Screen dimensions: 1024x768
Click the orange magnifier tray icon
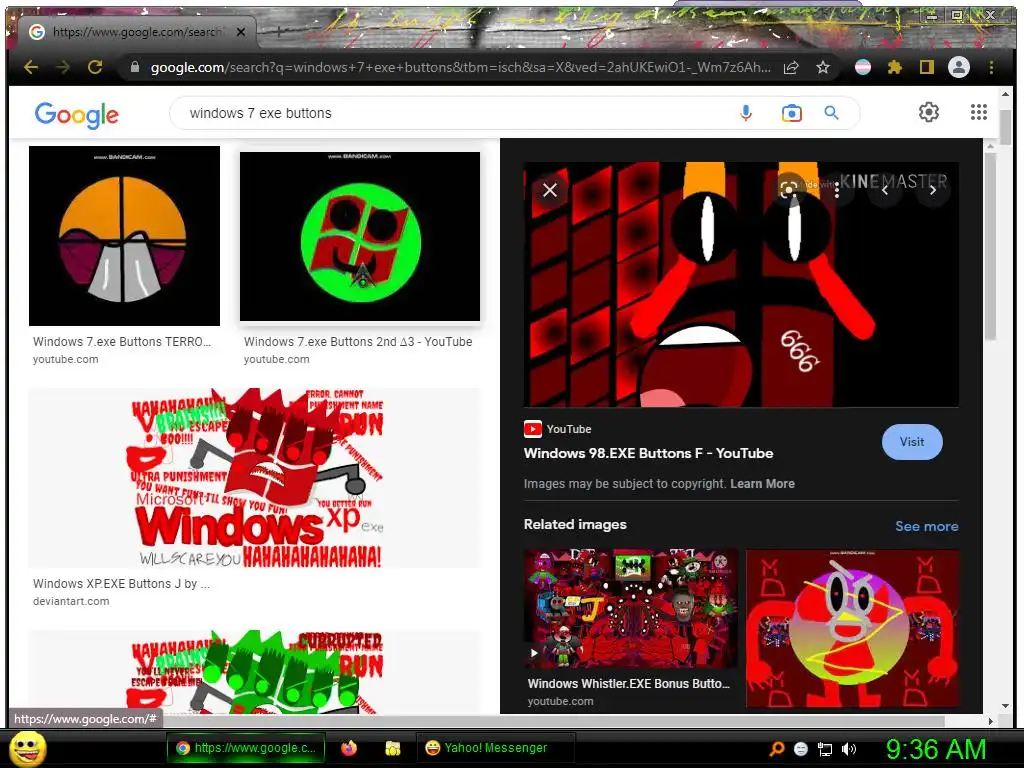point(776,749)
